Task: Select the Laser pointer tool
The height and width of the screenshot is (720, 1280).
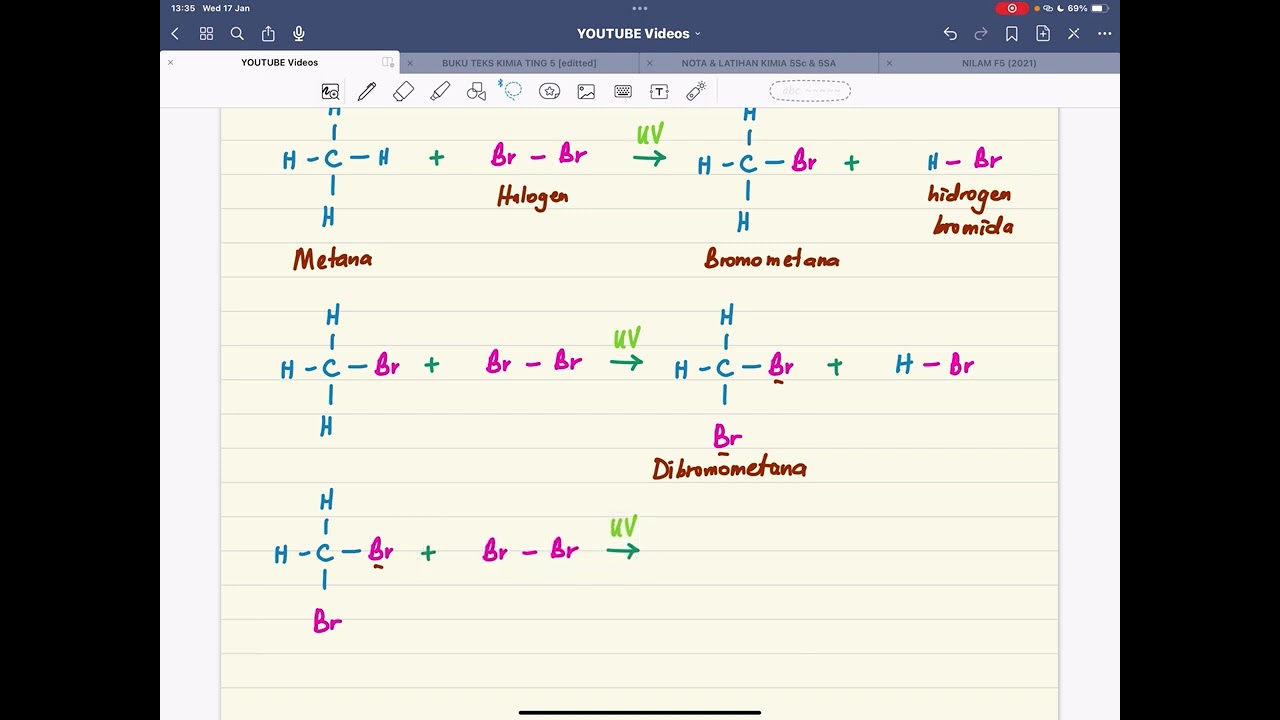Action: [x=696, y=91]
